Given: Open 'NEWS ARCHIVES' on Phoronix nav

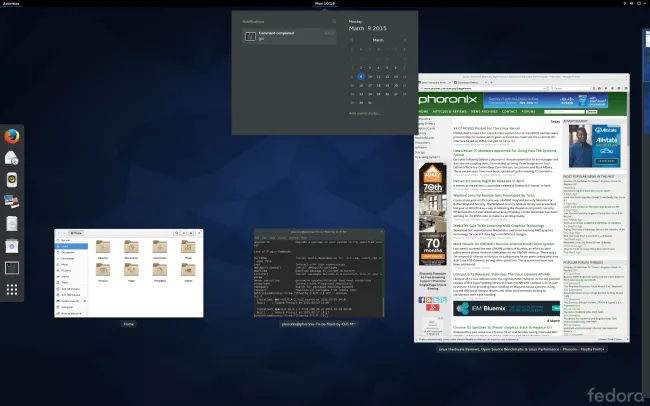Looking at the screenshot, I should coord(484,112).
